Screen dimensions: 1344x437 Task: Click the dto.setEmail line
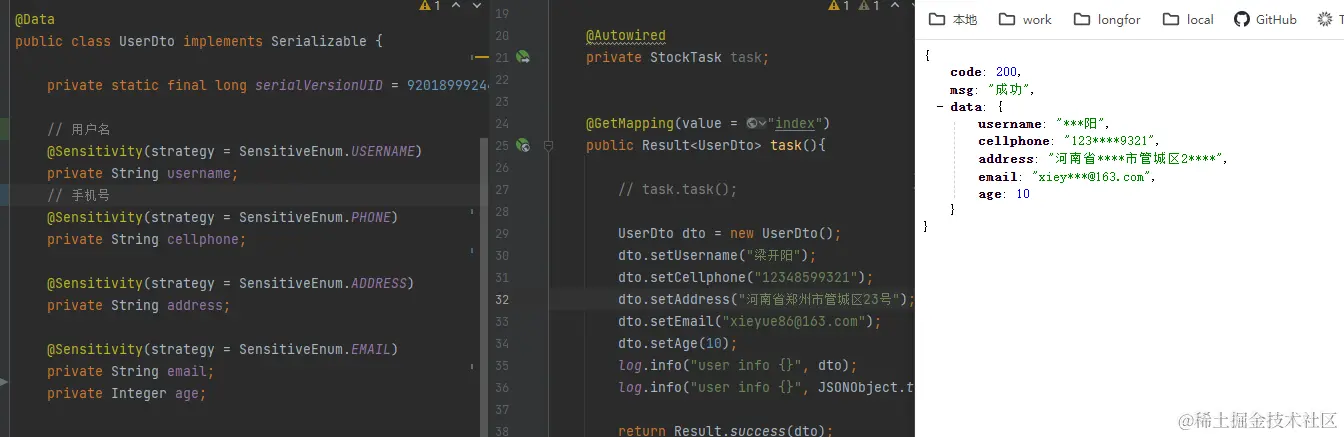[750, 321]
